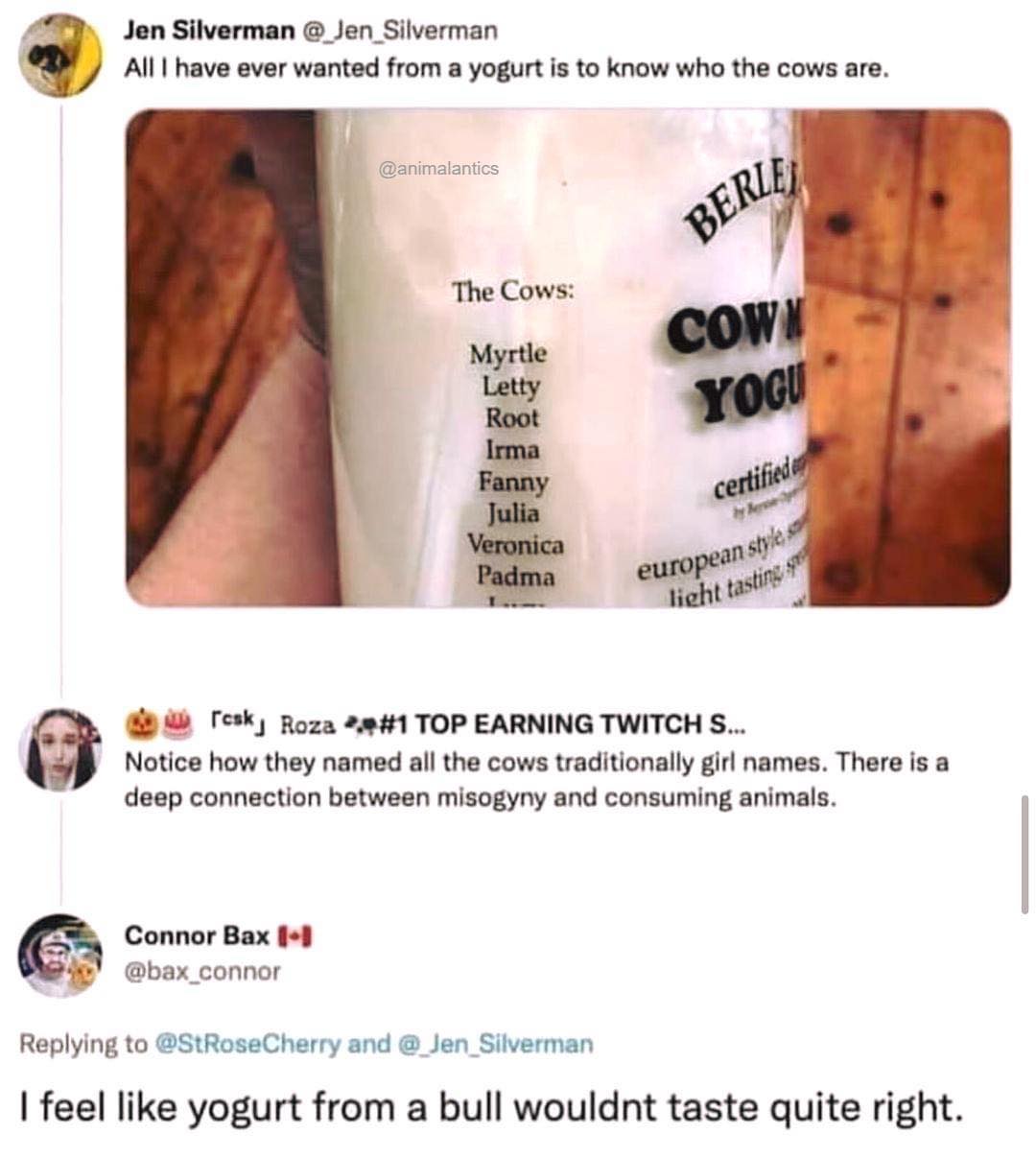1036x1158 pixels.
Task: Click the Connor Bax display name
Action: click(197, 935)
